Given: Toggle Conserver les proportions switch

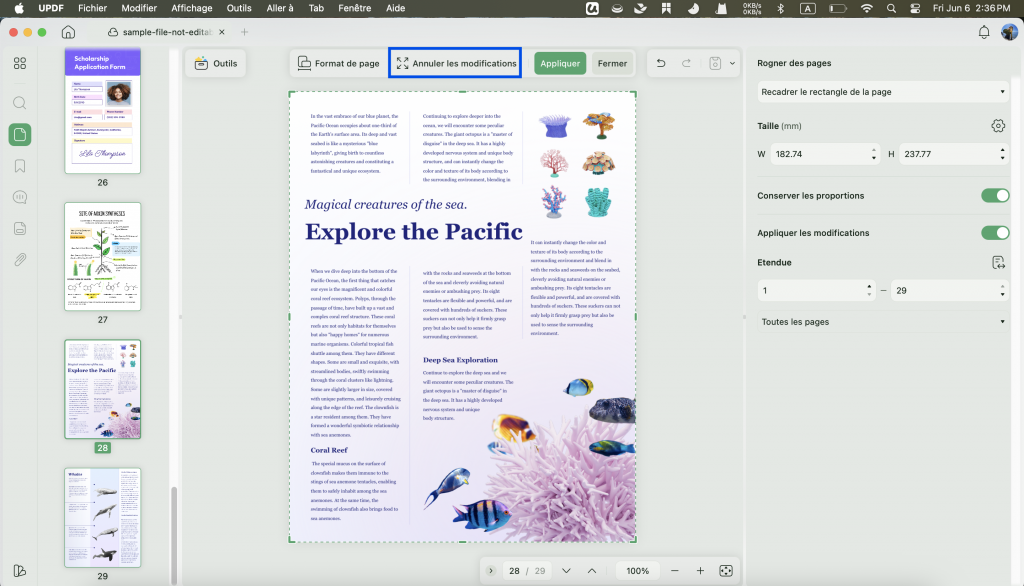Looking at the screenshot, I should point(995,195).
